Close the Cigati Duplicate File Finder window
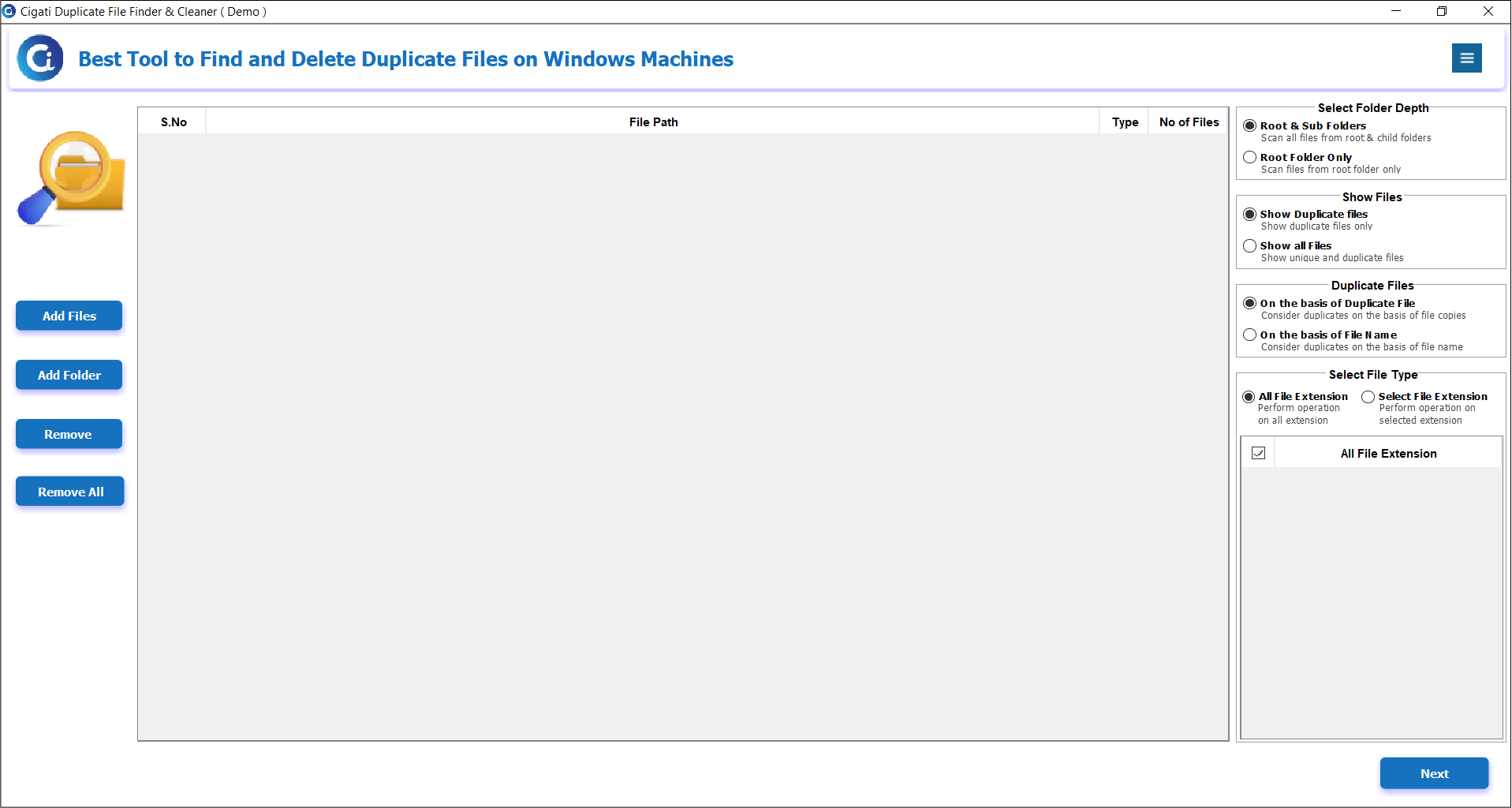The width and height of the screenshot is (1512, 808). click(1488, 11)
